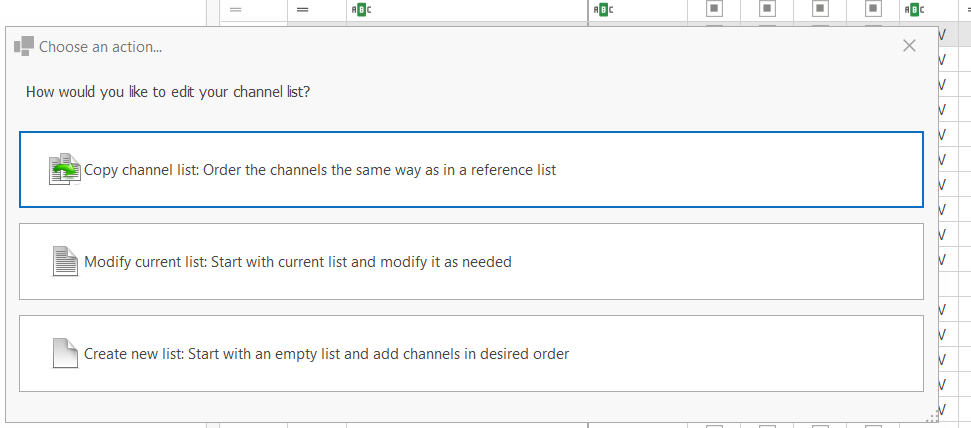
Task: Click the question text about editing your channel list
Action: [168, 92]
